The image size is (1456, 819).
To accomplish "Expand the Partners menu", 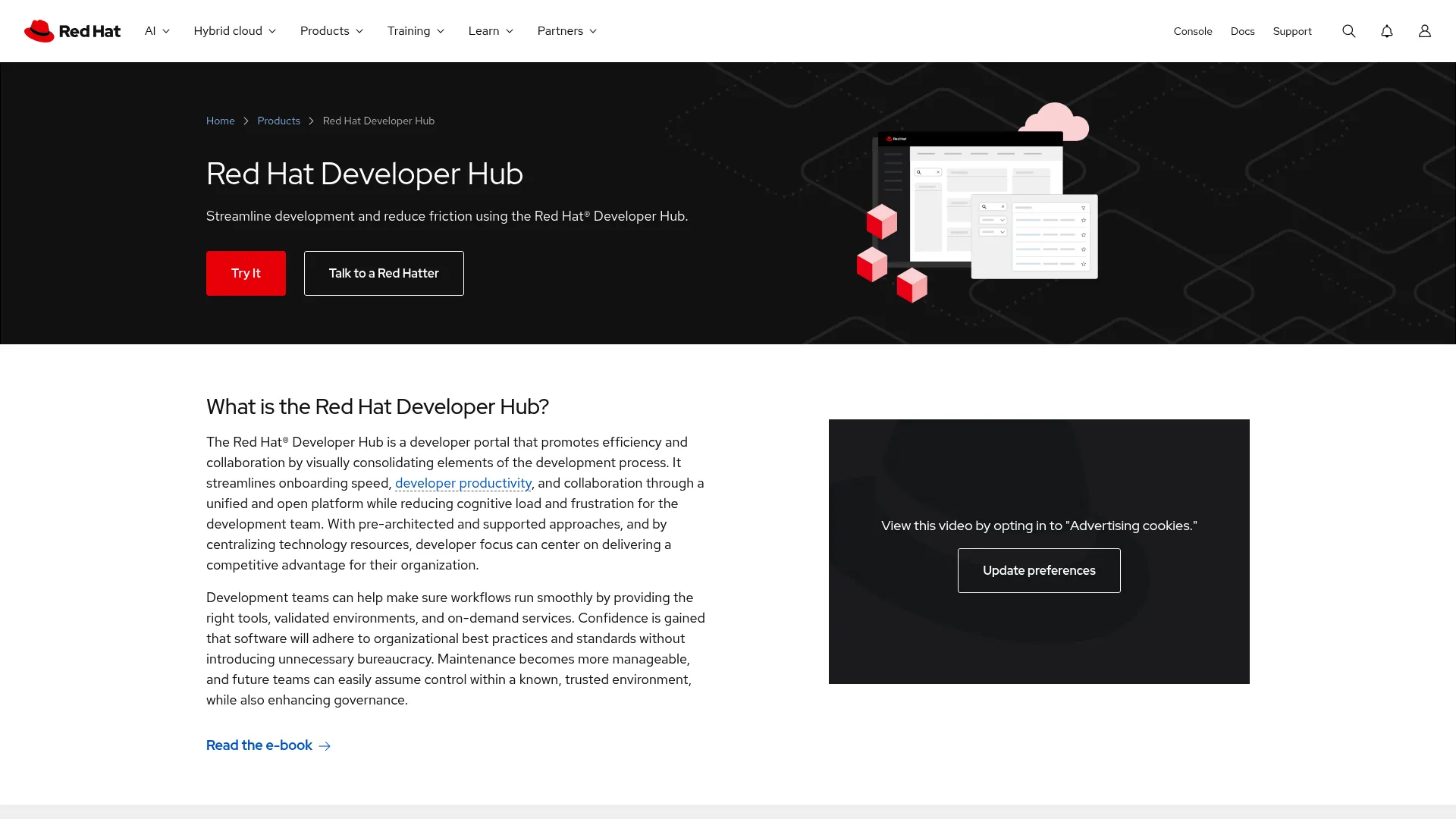I will [x=566, y=31].
